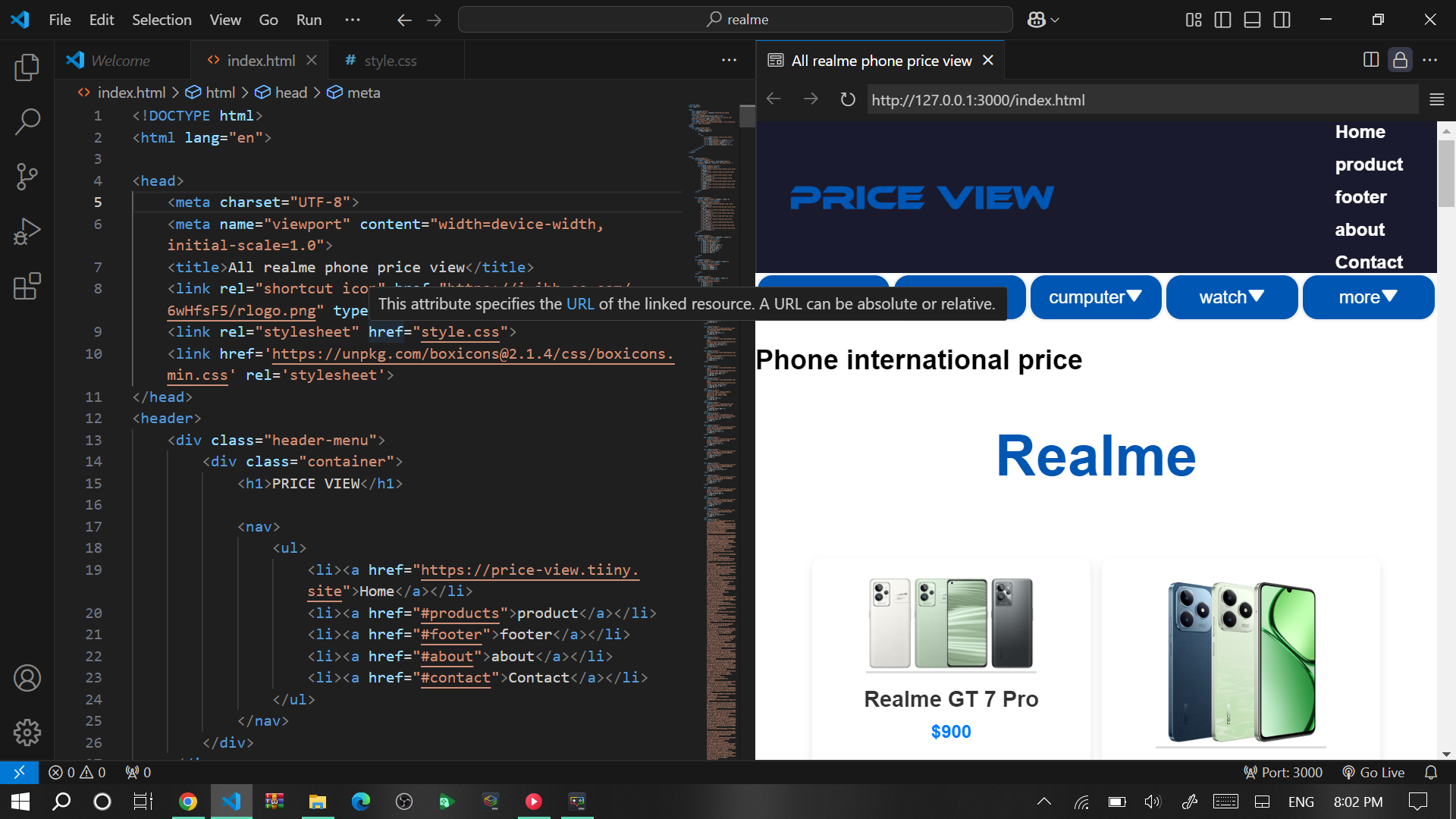Open errors and warnings count in status bar
This screenshot has height=819, width=1456.
77,772
